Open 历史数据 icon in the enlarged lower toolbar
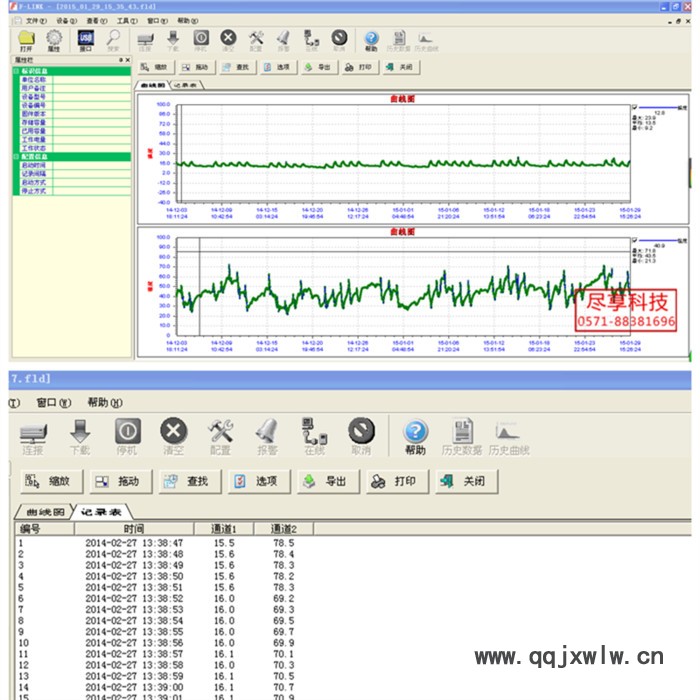Viewport: 700px width, 700px height. [462, 437]
